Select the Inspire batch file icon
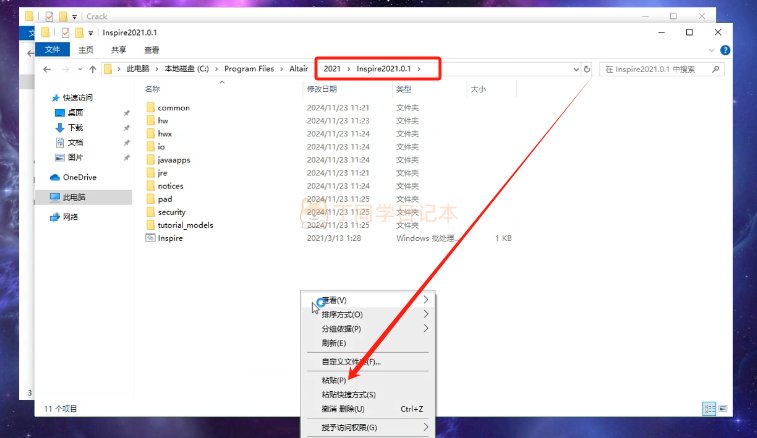This screenshot has height=438, width=757. (x=151, y=238)
